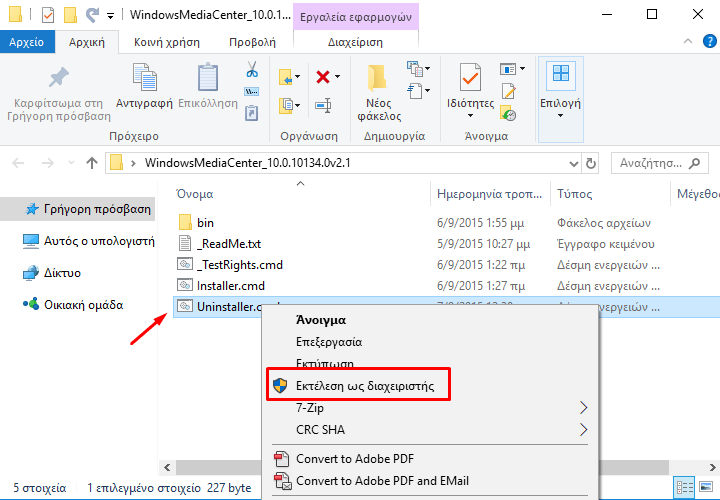Click the Back navigation arrow
Viewport: 720px width, 500px height.
pos(18,163)
